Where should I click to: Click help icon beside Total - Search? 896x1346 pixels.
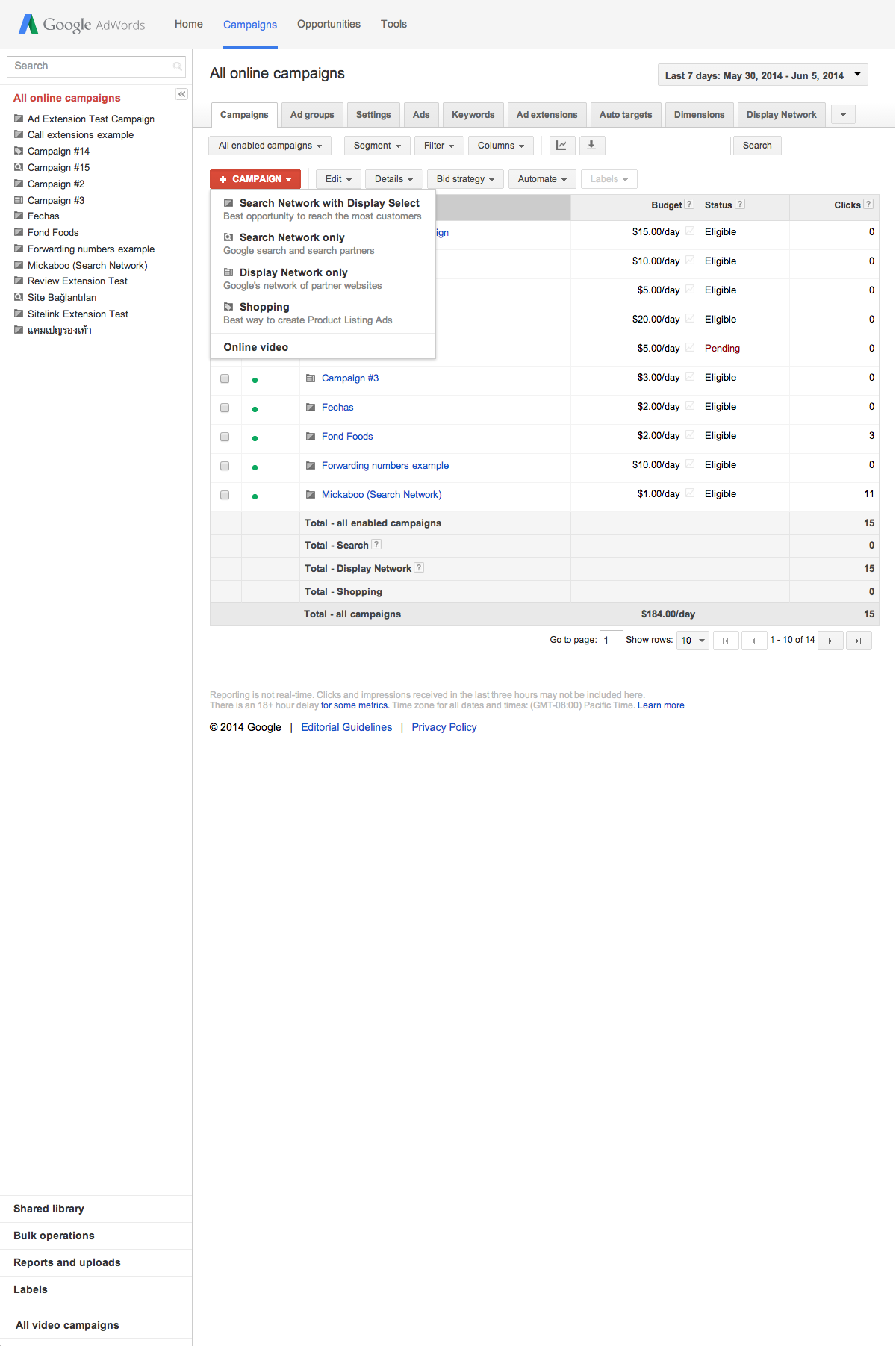pos(376,545)
